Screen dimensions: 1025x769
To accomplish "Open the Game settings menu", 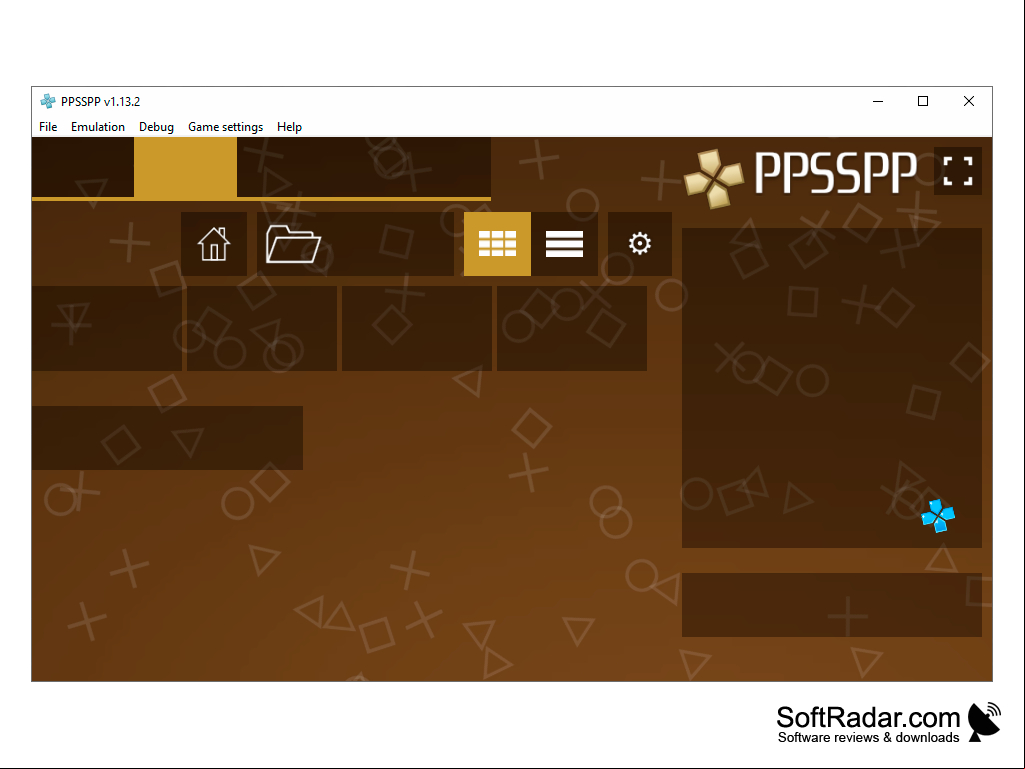I will coord(226,127).
